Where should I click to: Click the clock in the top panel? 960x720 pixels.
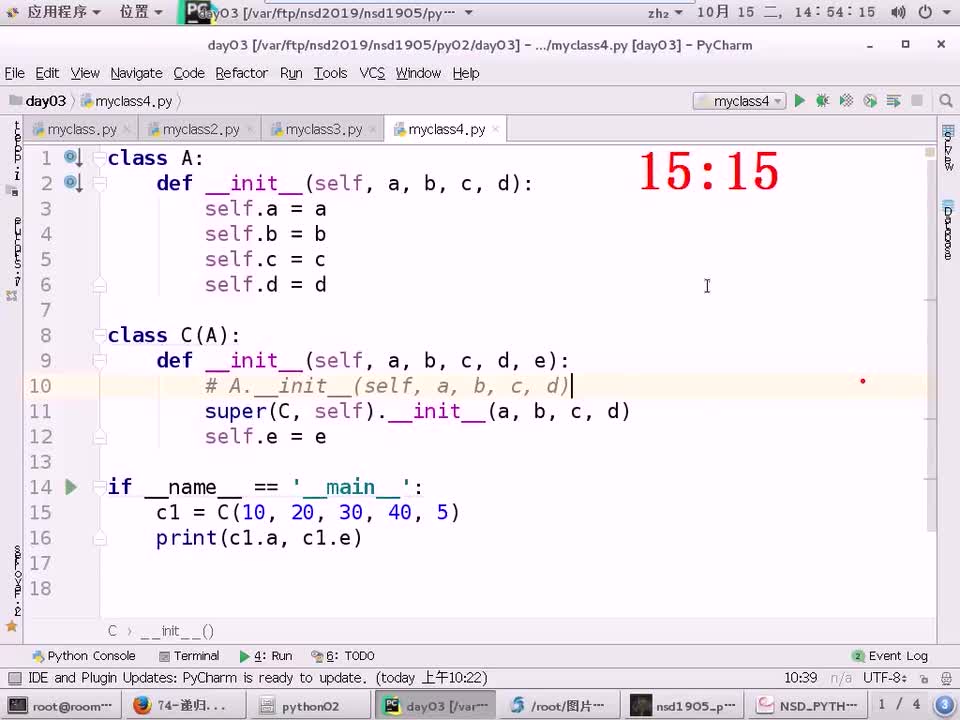[x=786, y=12]
